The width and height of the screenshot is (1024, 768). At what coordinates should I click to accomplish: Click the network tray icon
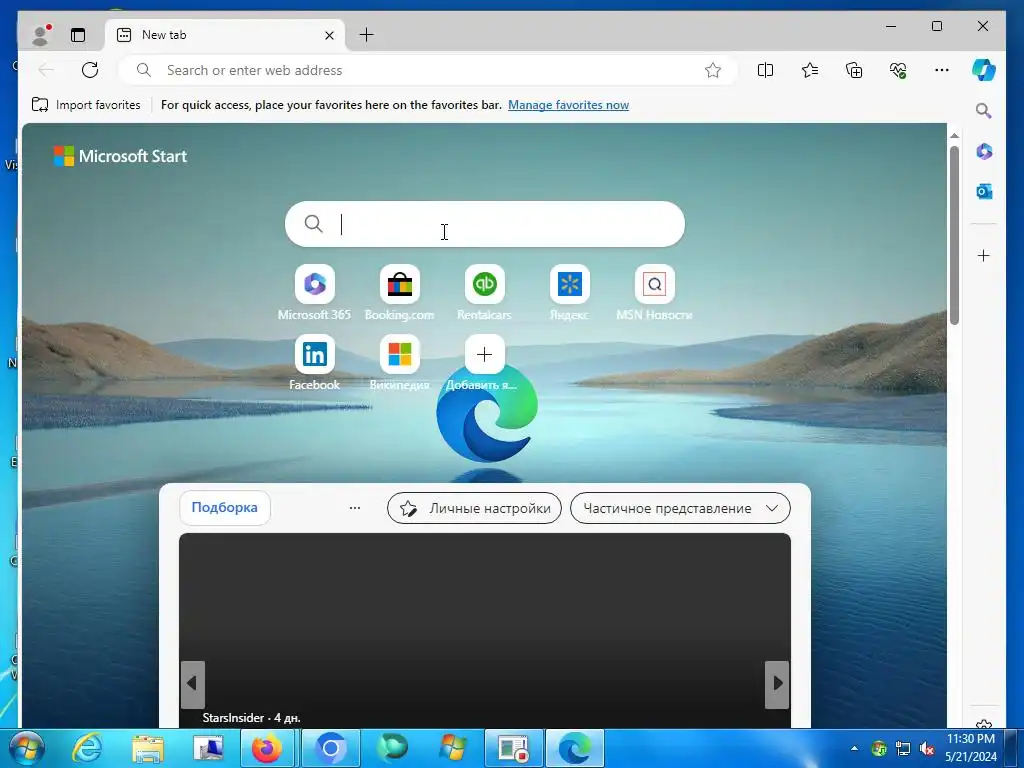(903, 748)
